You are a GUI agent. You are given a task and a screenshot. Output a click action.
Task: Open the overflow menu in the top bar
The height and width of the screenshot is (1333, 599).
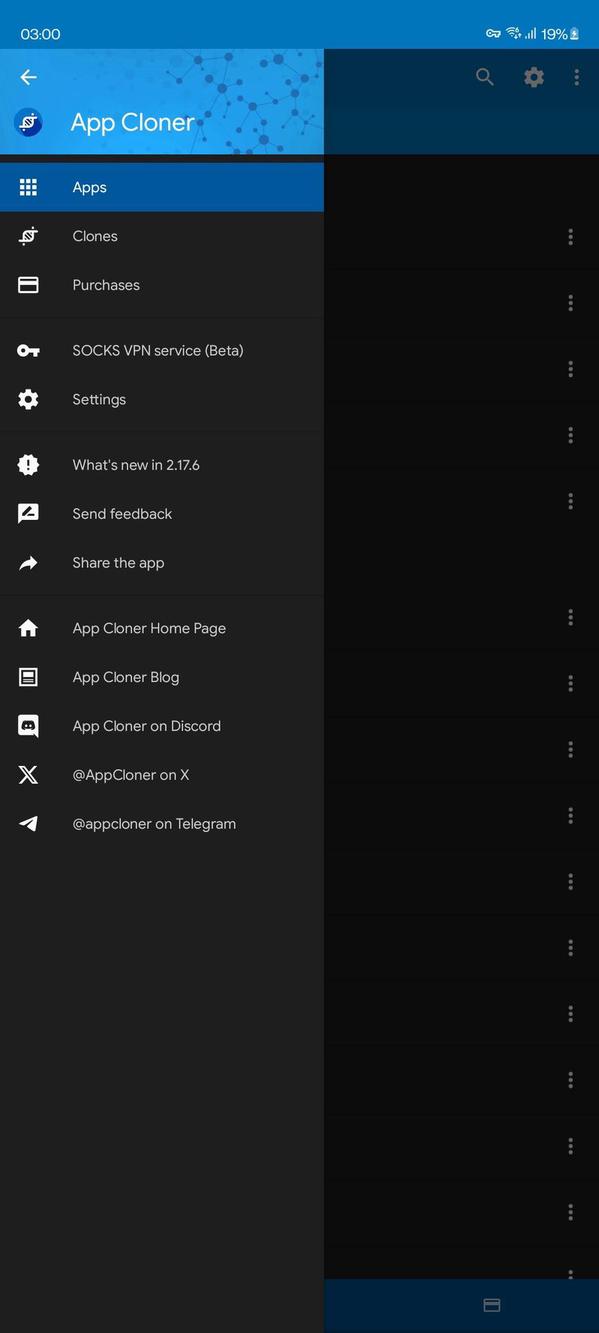tap(575, 77)
